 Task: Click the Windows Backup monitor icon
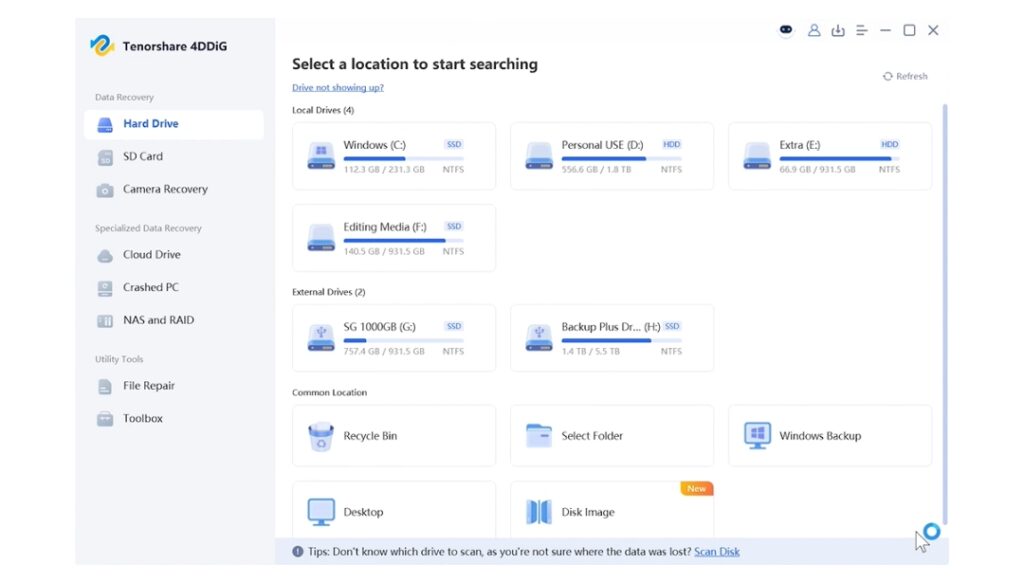(757, 435)
